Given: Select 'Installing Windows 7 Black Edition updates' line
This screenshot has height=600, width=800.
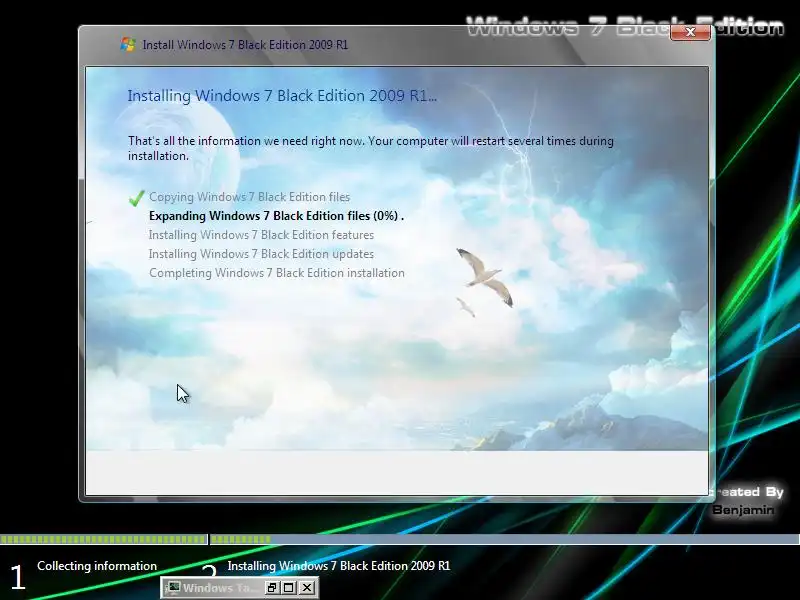Looking at the screenshot, I should (261, 254).
